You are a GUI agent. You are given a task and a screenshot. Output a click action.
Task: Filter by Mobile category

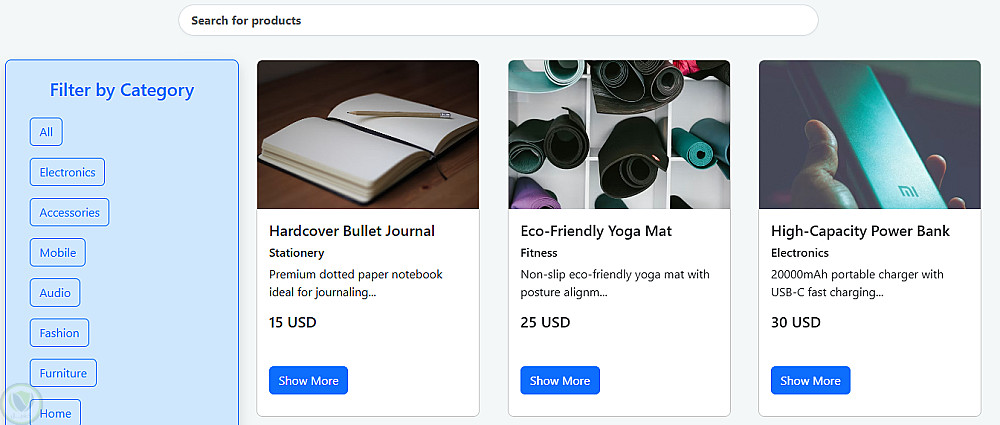(57, 253)
